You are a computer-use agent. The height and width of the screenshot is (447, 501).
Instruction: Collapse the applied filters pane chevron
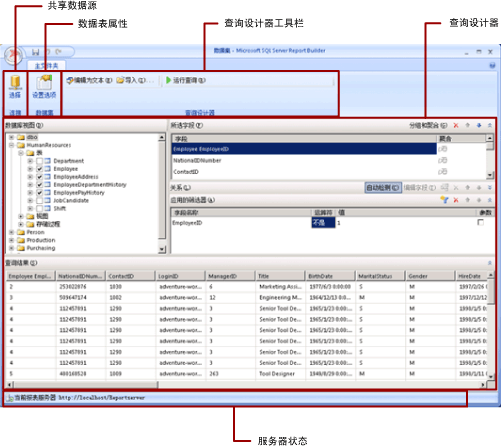click(490, 200)
